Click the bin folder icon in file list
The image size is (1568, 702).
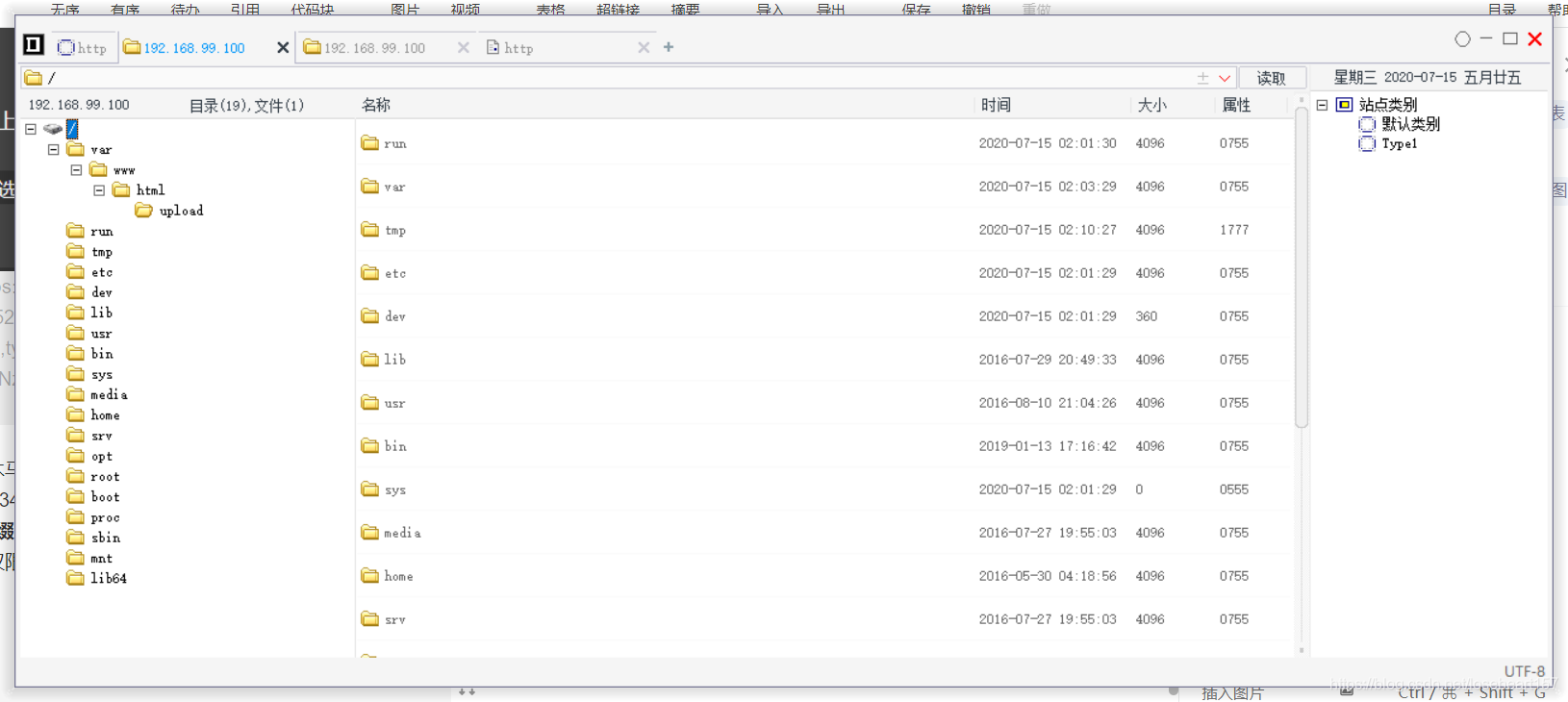tap(370, 445)
